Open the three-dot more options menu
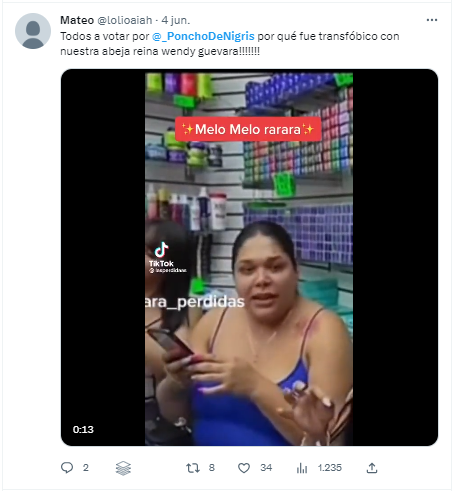453x491 pixels. pos(432,20)
